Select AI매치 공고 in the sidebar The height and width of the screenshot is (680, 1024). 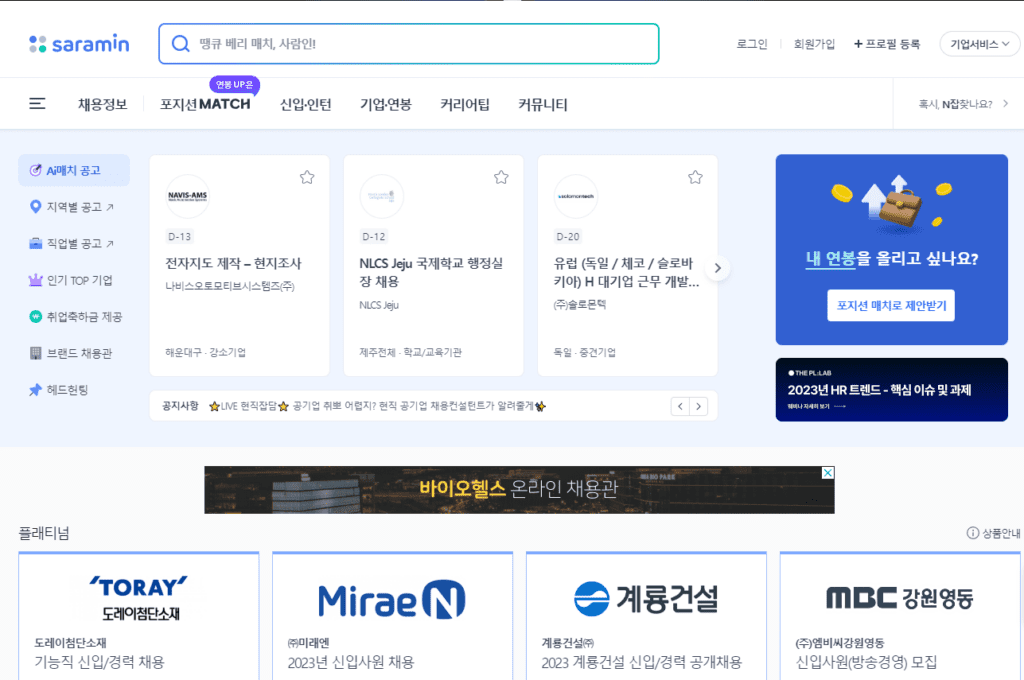[74, 170]
